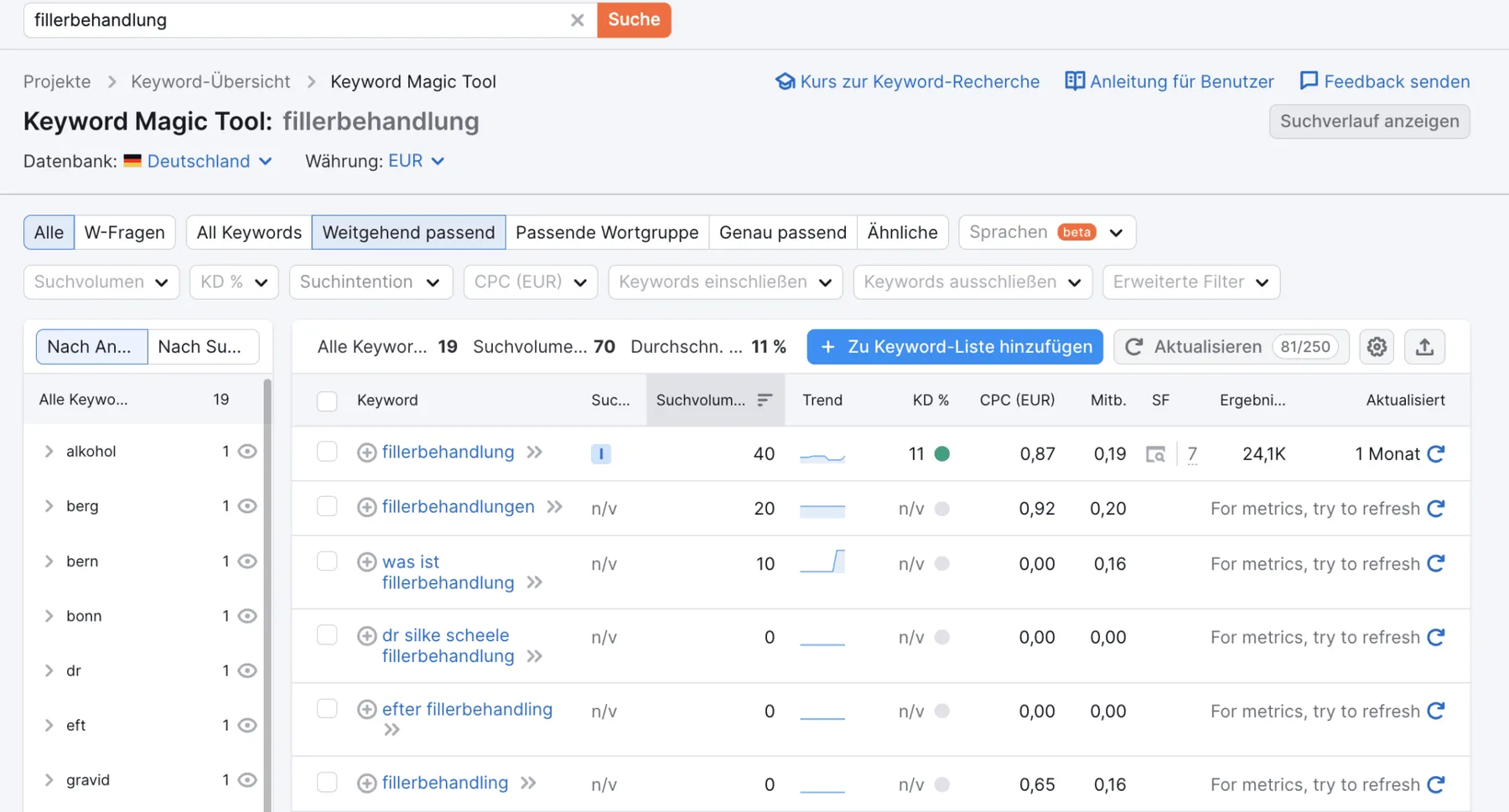
Task: Select the Nach Su... sorting option
Action: click(203, 347)
